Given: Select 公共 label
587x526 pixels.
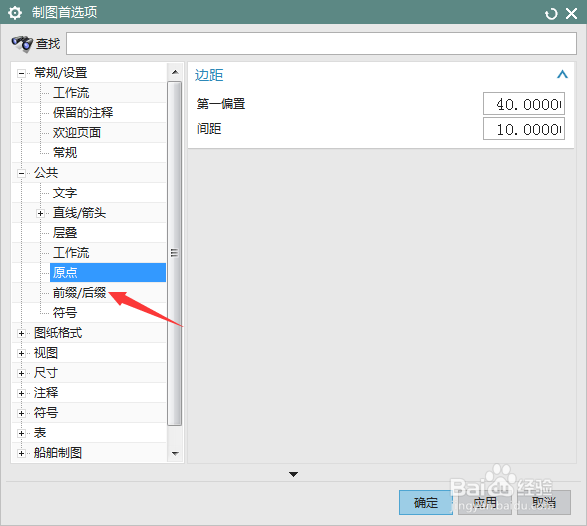Looking at the screenshot, I should (46, 173).
